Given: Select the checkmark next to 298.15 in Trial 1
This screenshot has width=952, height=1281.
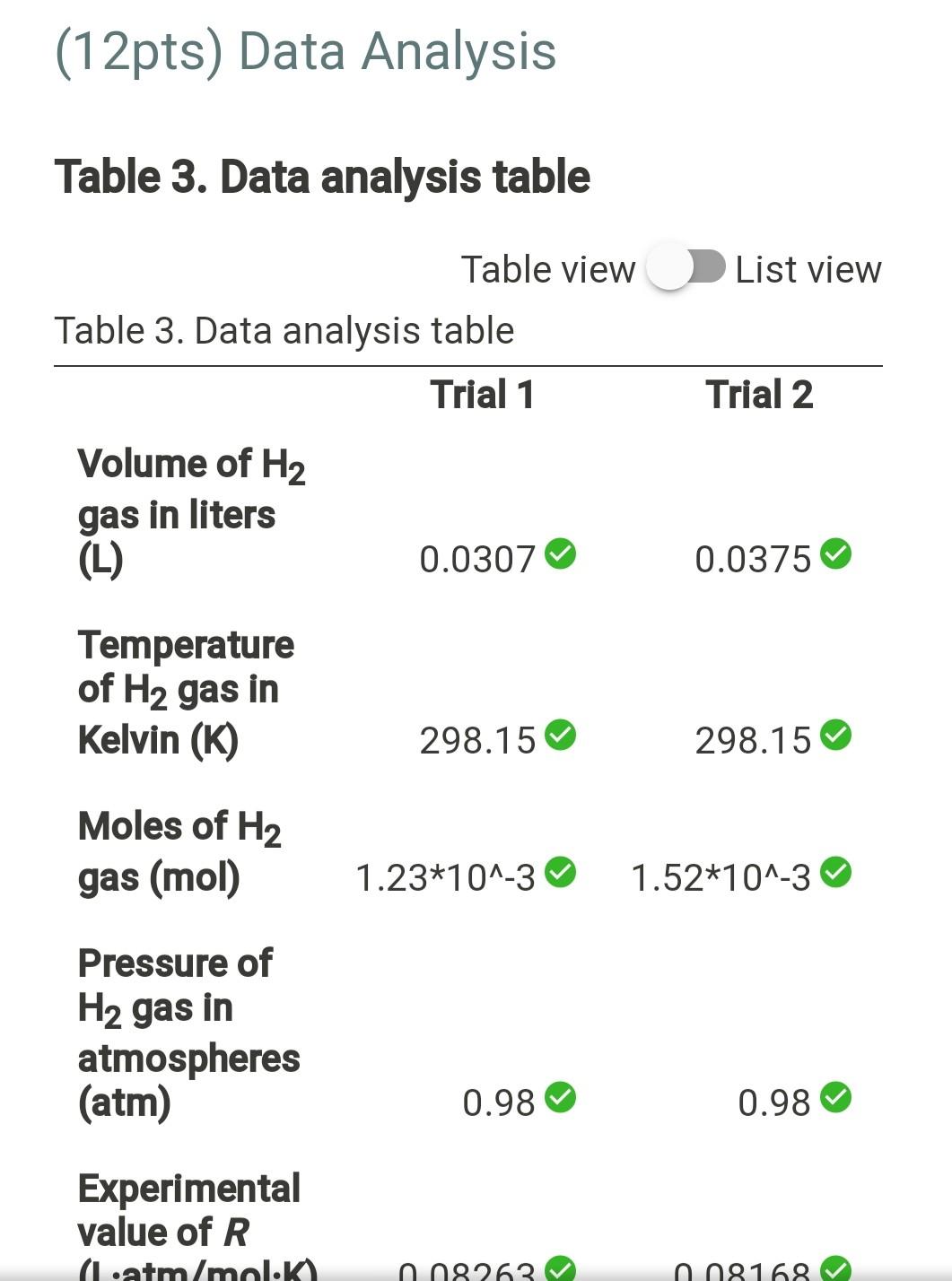Looking at the screenshot, I should pyautogui.click(x=561, y=736).
